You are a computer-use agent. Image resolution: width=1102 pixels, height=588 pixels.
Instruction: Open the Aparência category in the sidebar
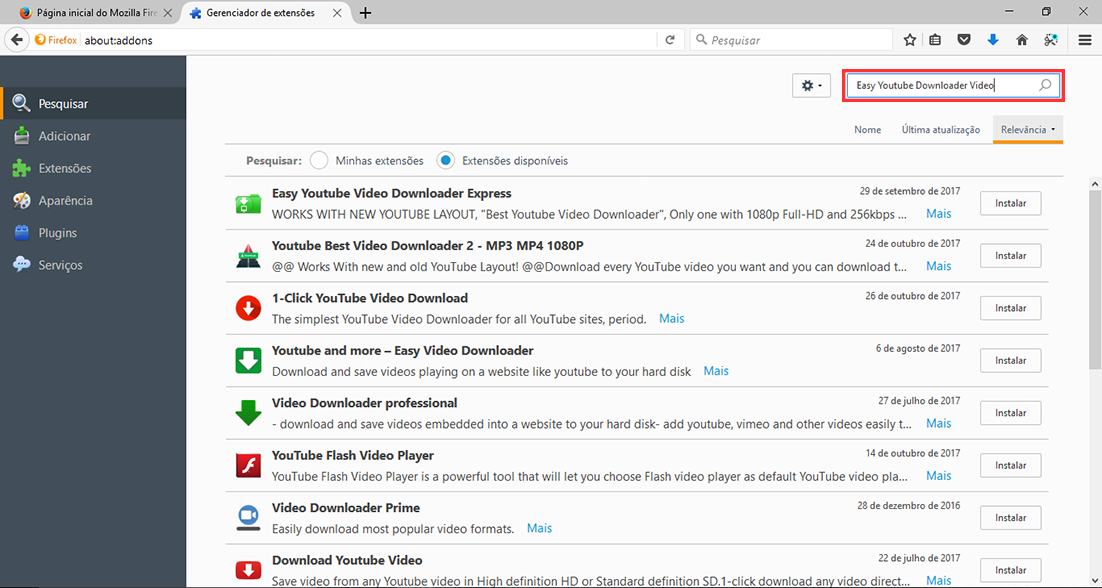93,201
